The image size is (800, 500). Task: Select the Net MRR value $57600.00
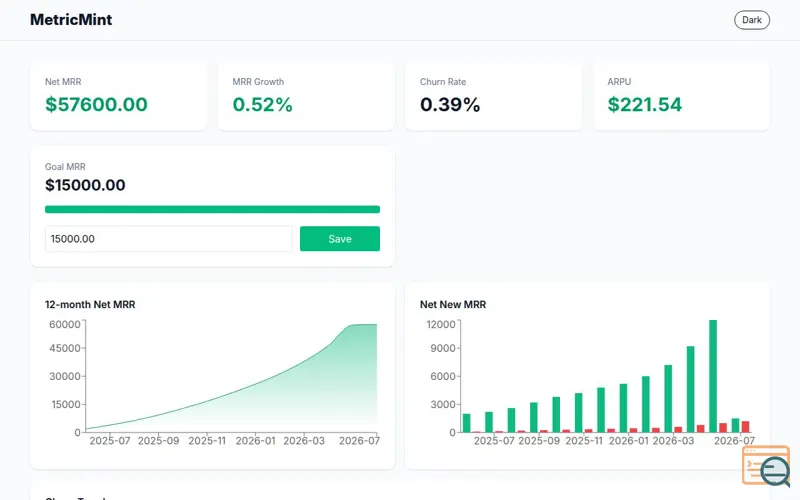[96, 105]
